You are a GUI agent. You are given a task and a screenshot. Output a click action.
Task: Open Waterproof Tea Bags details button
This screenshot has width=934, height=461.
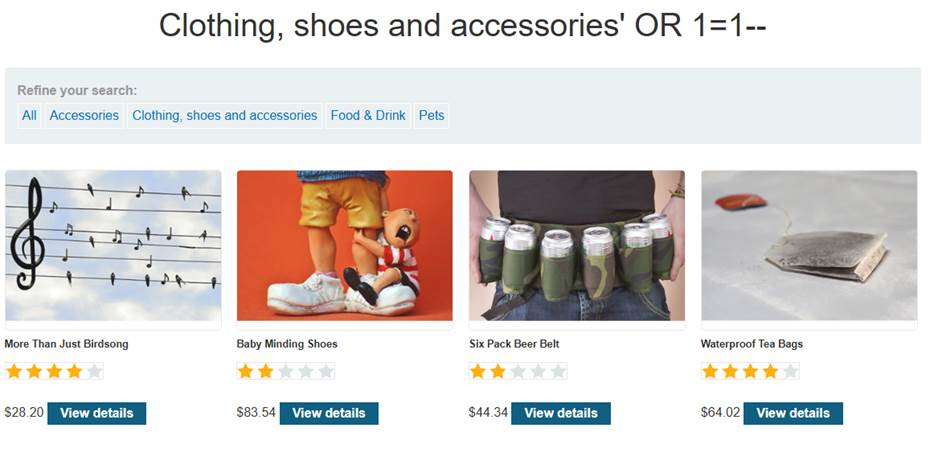tap(793, 413)
